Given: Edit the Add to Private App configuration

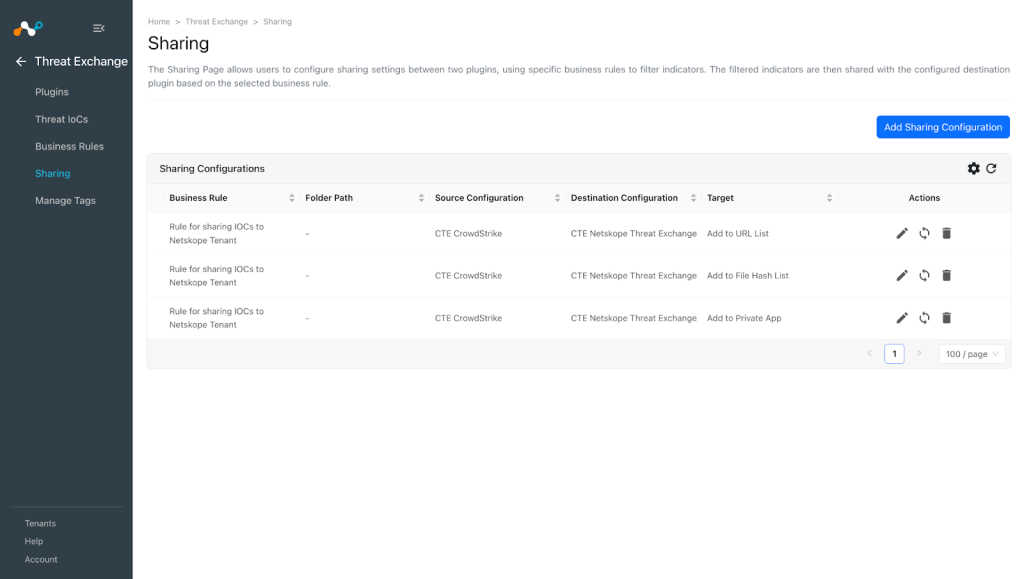Looking at the screenshot, I should tap(902, 318).
